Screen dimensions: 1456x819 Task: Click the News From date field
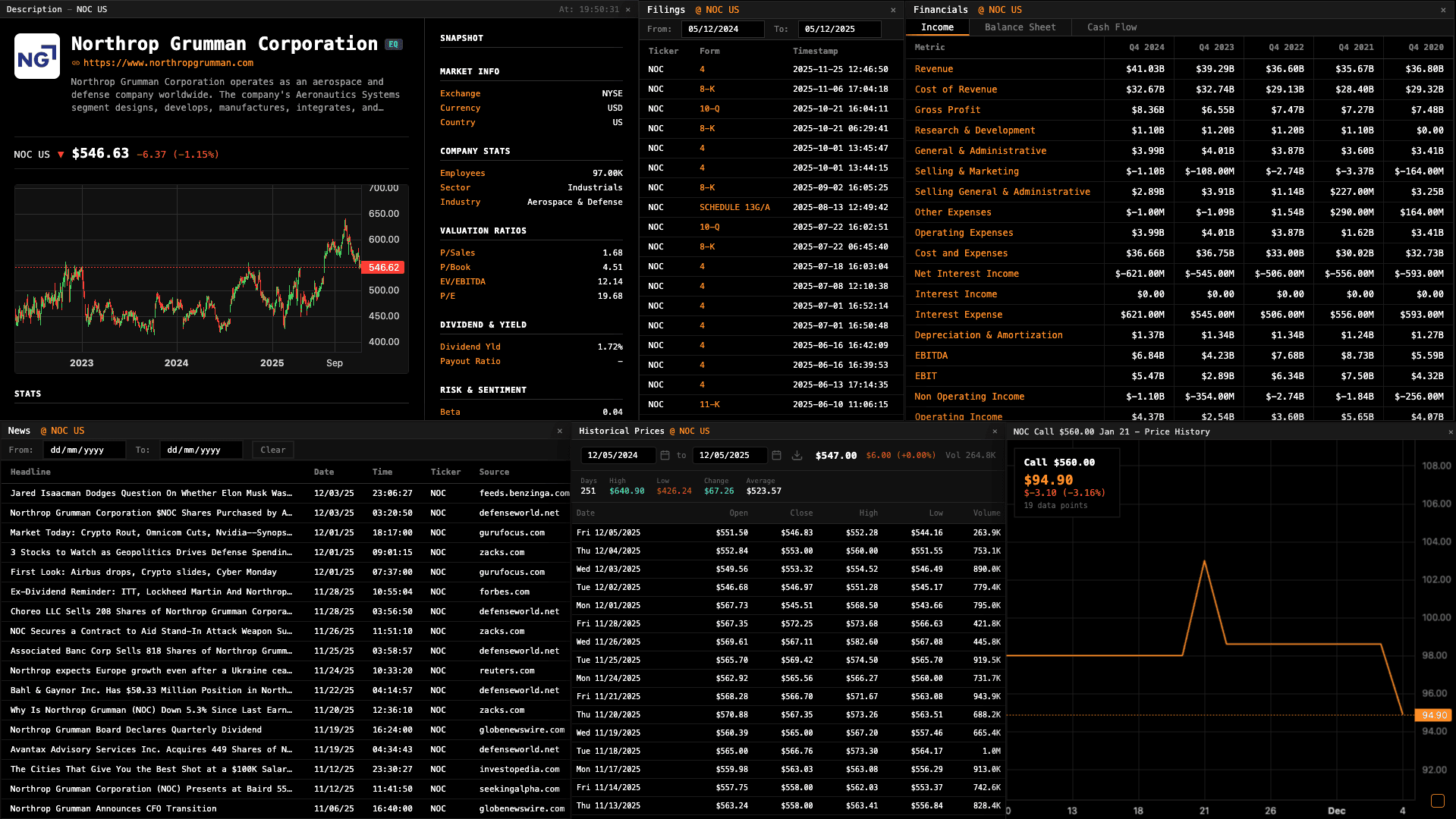(x=83, y=450)
